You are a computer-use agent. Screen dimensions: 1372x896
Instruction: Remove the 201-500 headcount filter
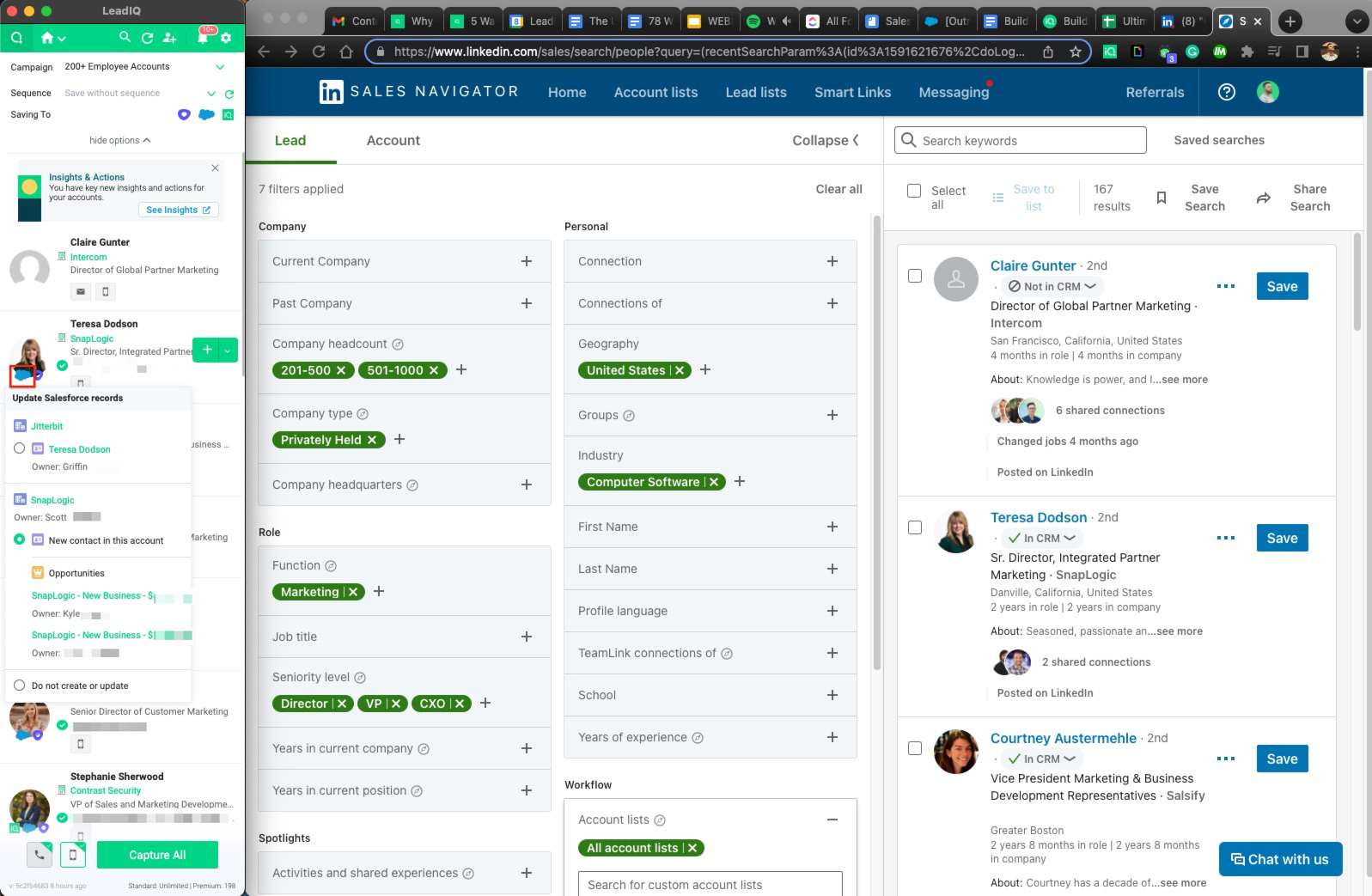click(x=341, y=370)
